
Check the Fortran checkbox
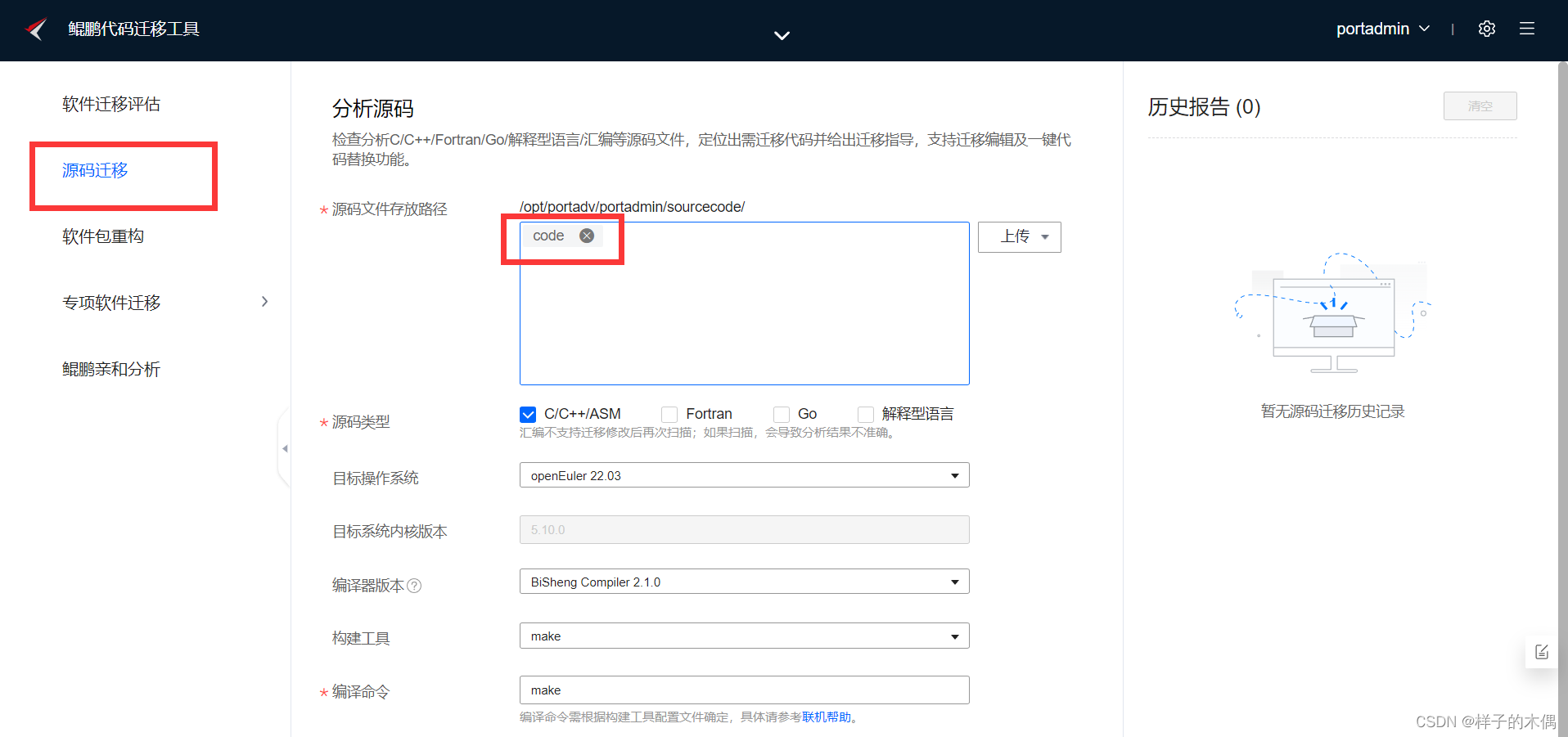[x=669, y=415]
